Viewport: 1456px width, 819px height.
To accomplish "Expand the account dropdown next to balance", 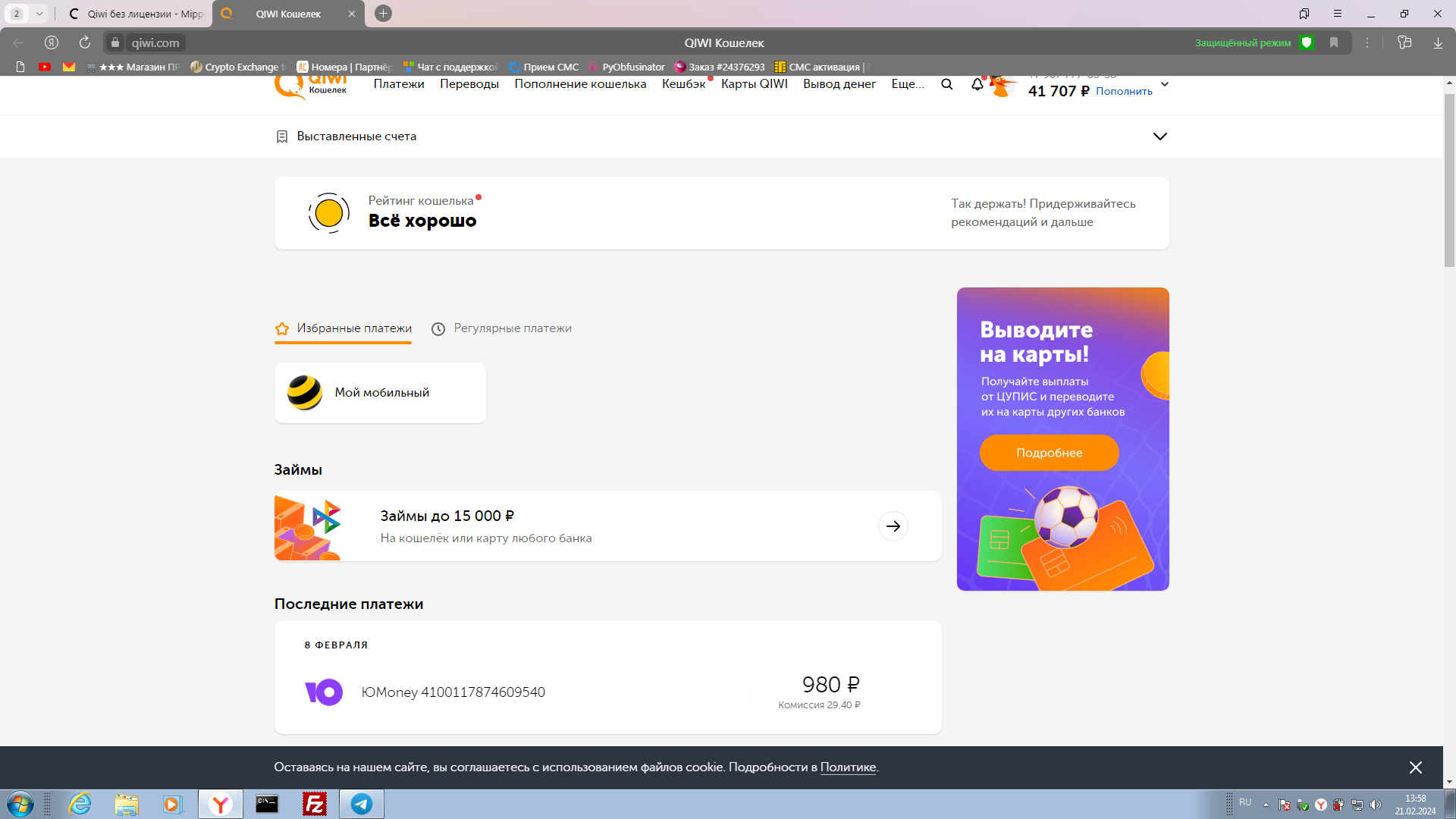I will (1165, 84).
